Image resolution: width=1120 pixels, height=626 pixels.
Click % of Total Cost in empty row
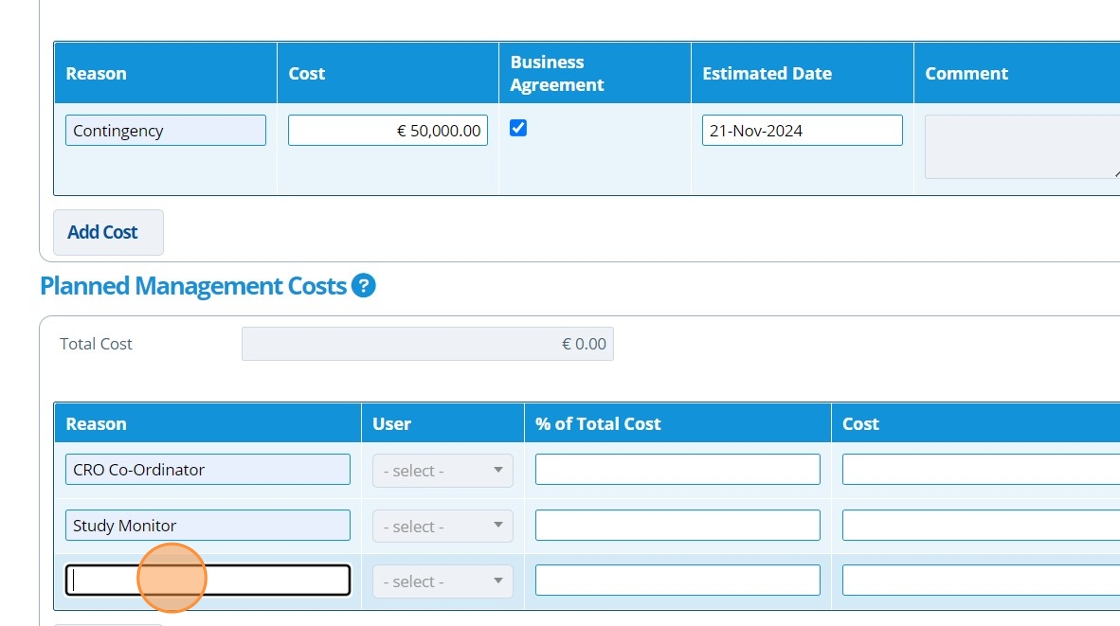pyautogui.click(x=677, y=581)
